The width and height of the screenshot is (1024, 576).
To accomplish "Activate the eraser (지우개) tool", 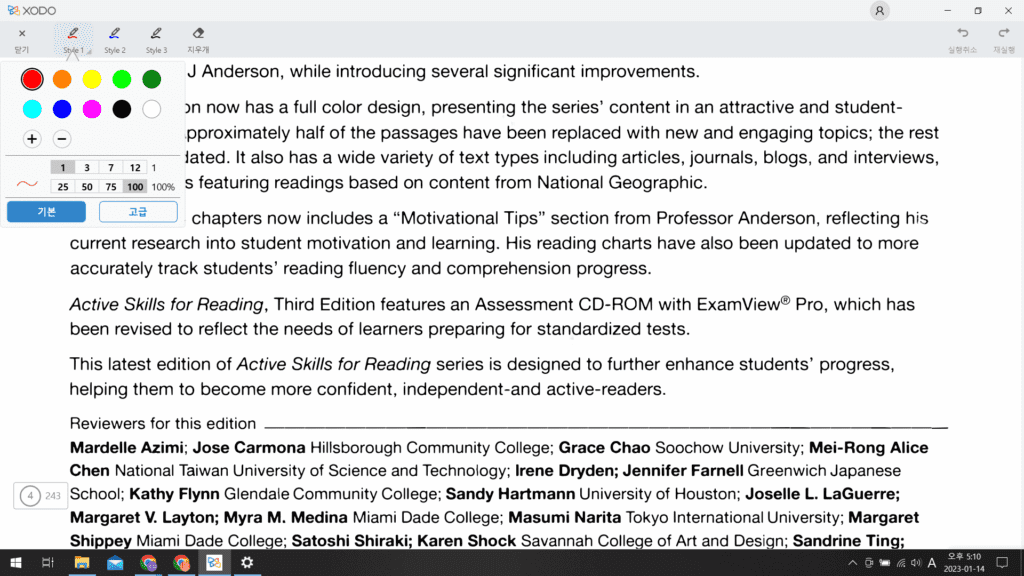I will 198,39.
